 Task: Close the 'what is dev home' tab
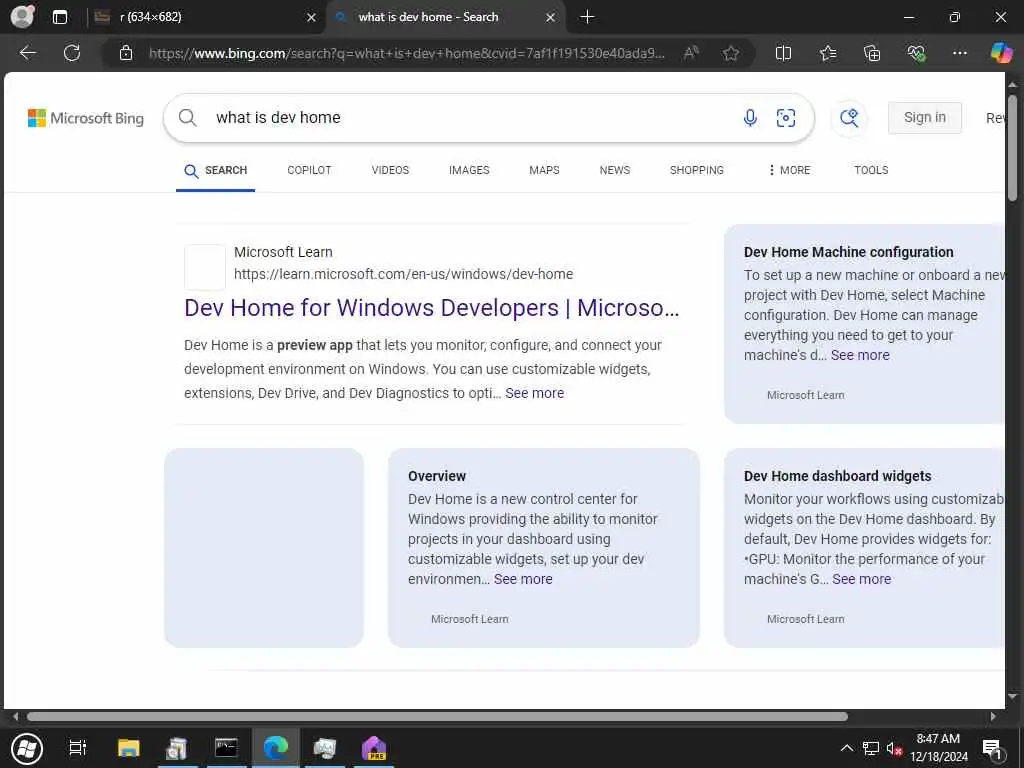(551, 18)
